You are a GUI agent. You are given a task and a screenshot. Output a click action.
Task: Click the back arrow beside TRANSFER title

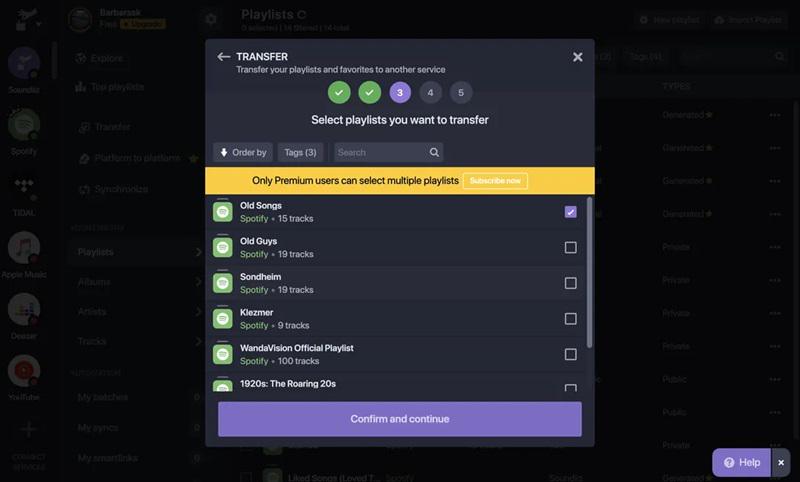click(x=224, y=57)
